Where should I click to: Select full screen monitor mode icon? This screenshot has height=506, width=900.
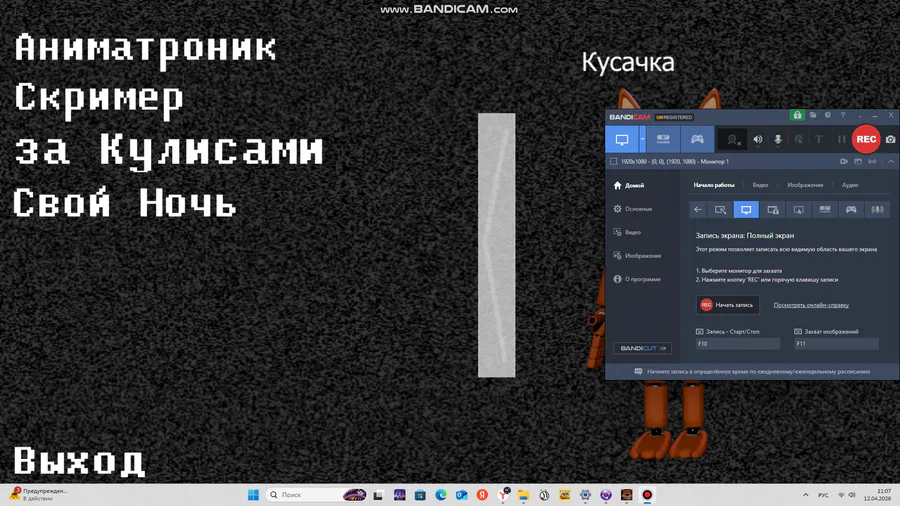746,209
